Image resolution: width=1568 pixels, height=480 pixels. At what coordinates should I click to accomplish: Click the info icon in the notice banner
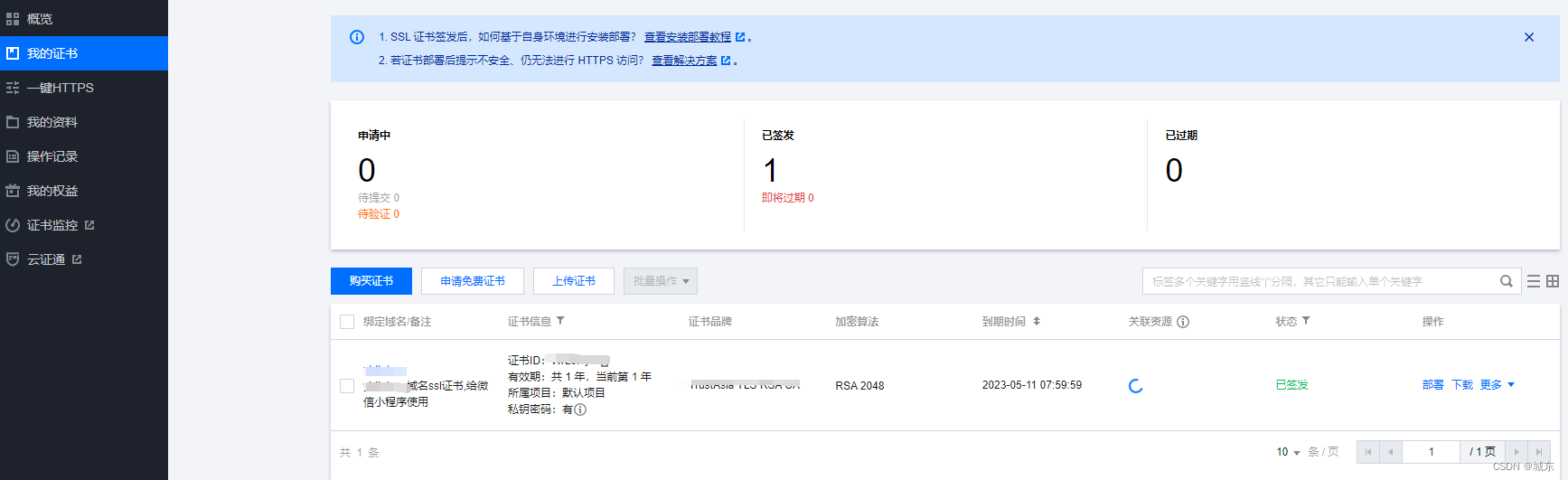tap(357, 37)
